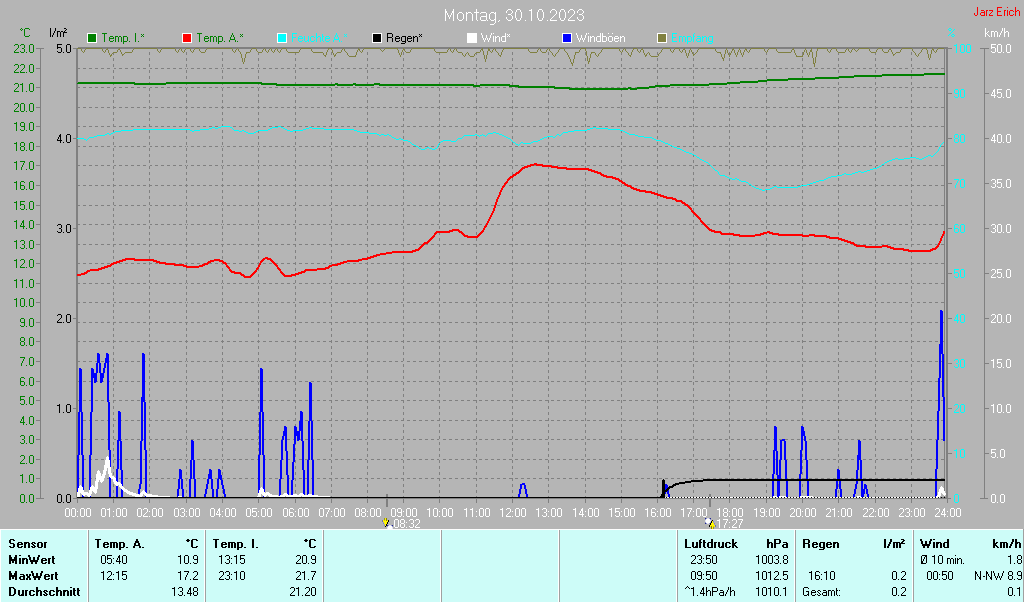The image size is (1024, 602).
Task: Click the 'MaxWert' row label
Action: pos(33,577)
